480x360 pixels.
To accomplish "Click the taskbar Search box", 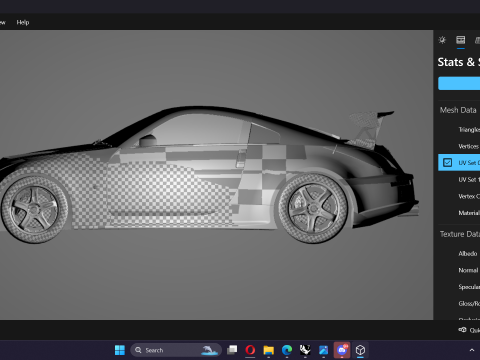I will [176, 350].
